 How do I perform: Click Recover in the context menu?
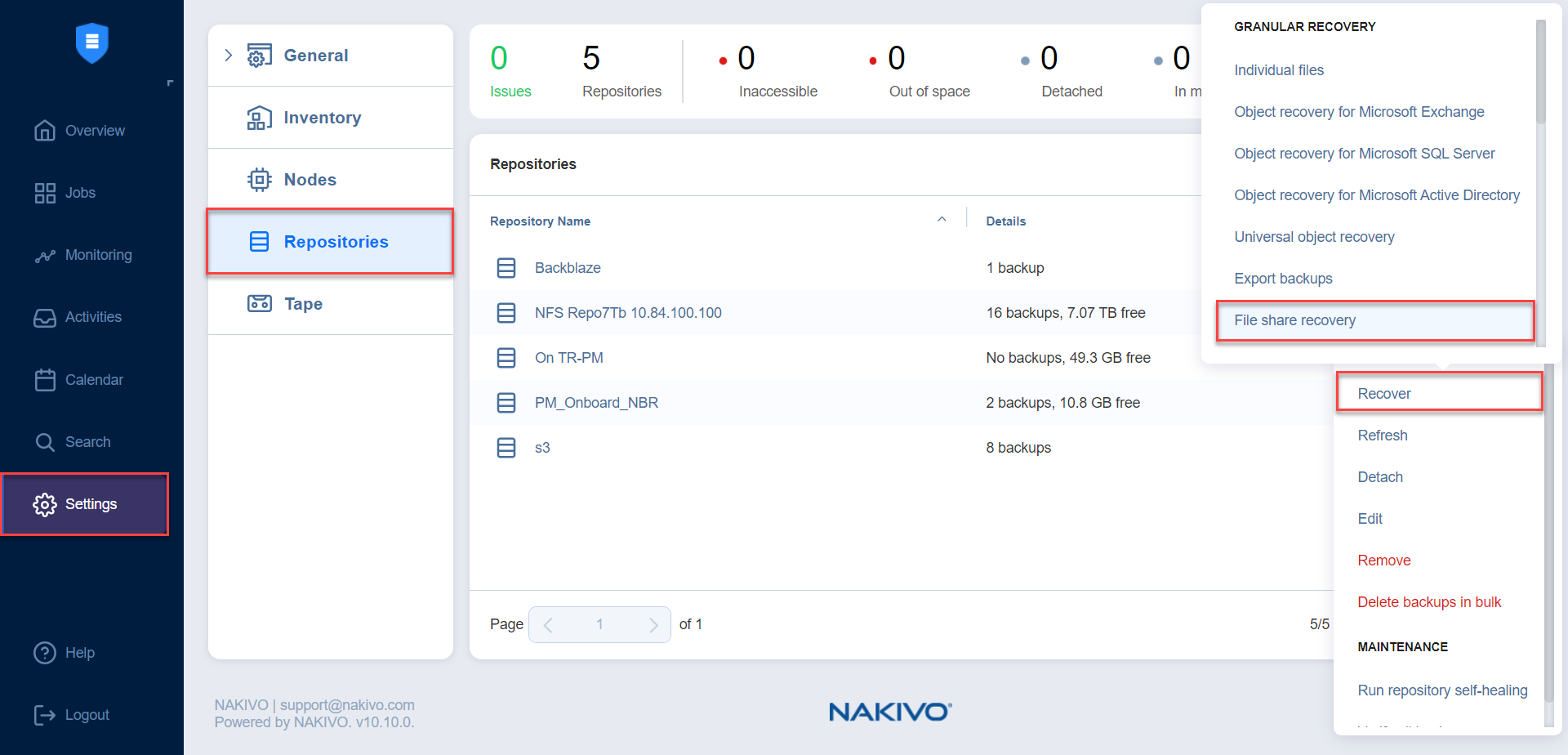pos(1439,394)
